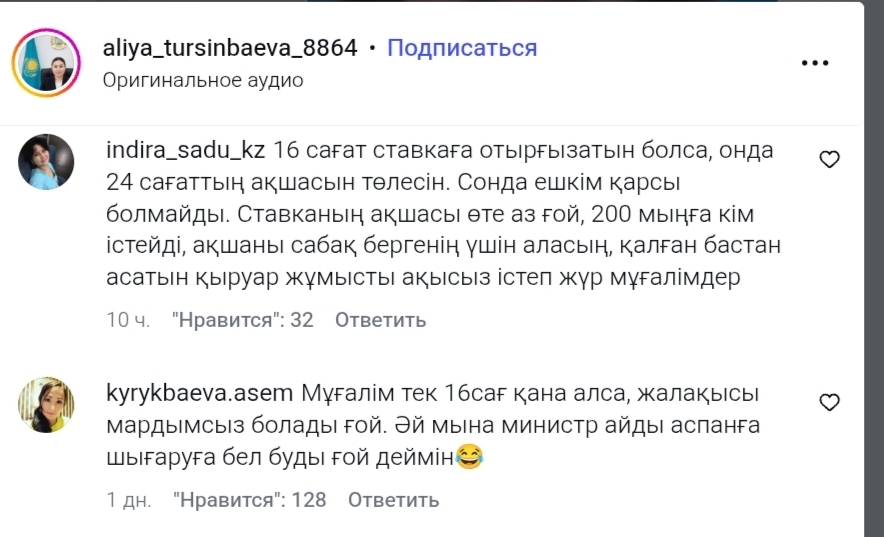Open aliya_tursinbaeva_8864's profile picture
Screen dimensions: 884x537
tap(46, 62)
